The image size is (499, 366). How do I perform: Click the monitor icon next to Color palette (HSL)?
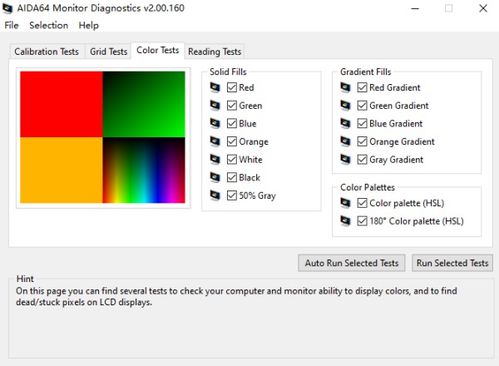coord(345,203)
